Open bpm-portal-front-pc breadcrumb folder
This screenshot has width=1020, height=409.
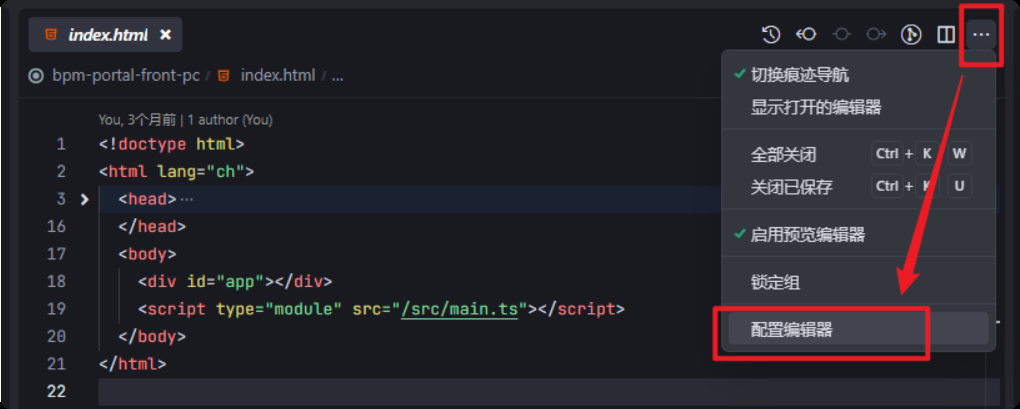click(126, 75)
